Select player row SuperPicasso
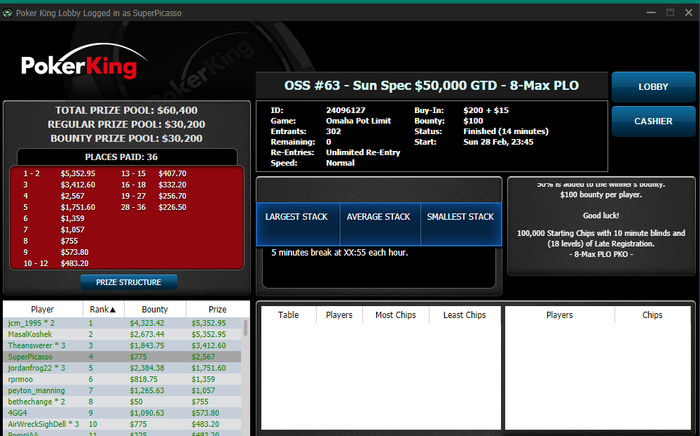This screenshot has height=436, width=700. (122, 357)
